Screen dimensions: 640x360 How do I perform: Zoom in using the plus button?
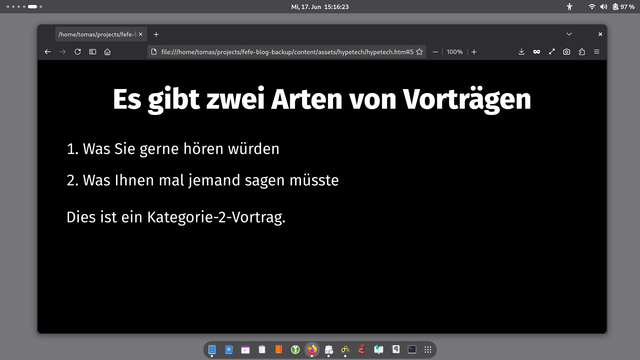tap(474, 52)
